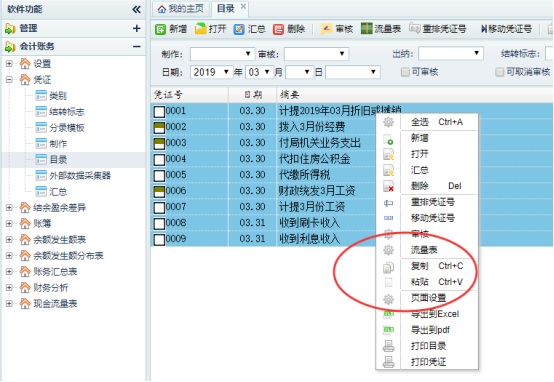The height and width of the screenshot is (382, 554).
Task: Click the 审核 toolbar icon
Action: [x=326, y=29]
